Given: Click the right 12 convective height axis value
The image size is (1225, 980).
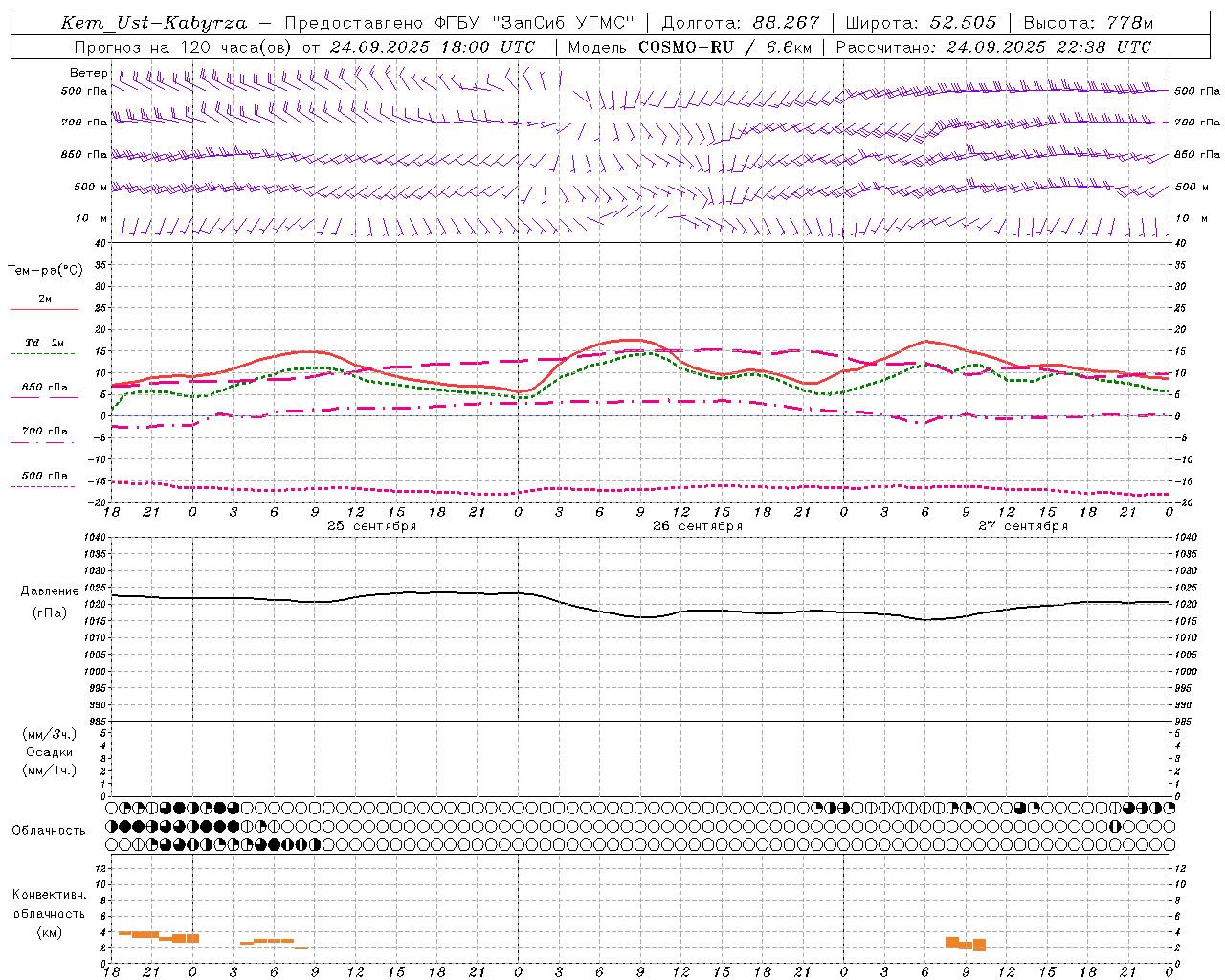Looking at the screenshot, I should pyautogui.click(x=1180, y=868).
